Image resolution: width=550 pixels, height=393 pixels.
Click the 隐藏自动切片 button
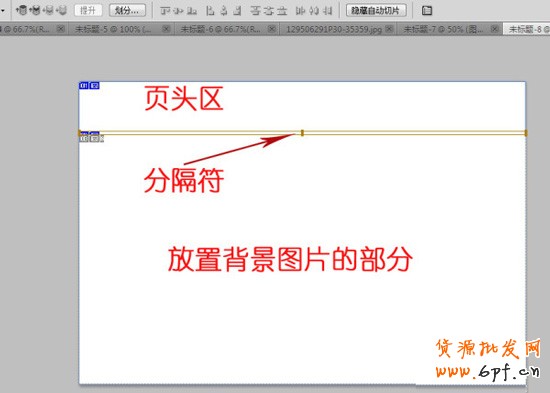(376, 10)
